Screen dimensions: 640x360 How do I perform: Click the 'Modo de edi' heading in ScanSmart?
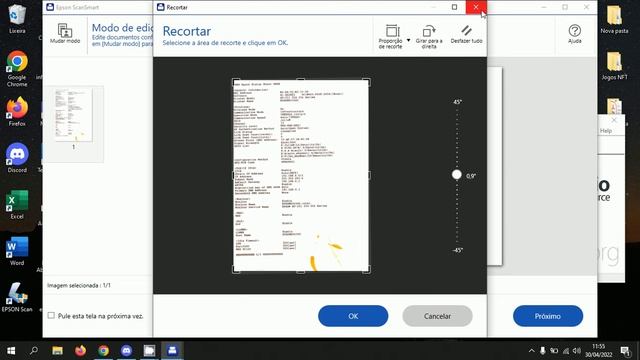(x=122, y=28)
